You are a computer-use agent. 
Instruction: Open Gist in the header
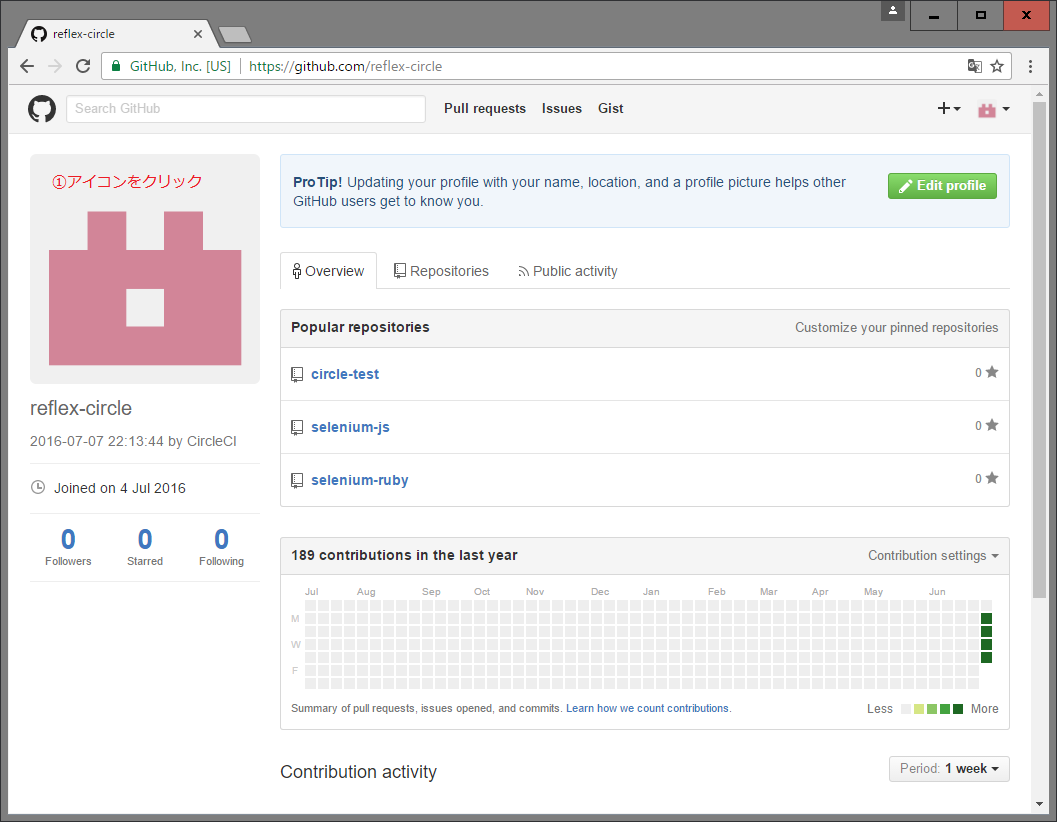pyautogui.click(x=611, y=109)
